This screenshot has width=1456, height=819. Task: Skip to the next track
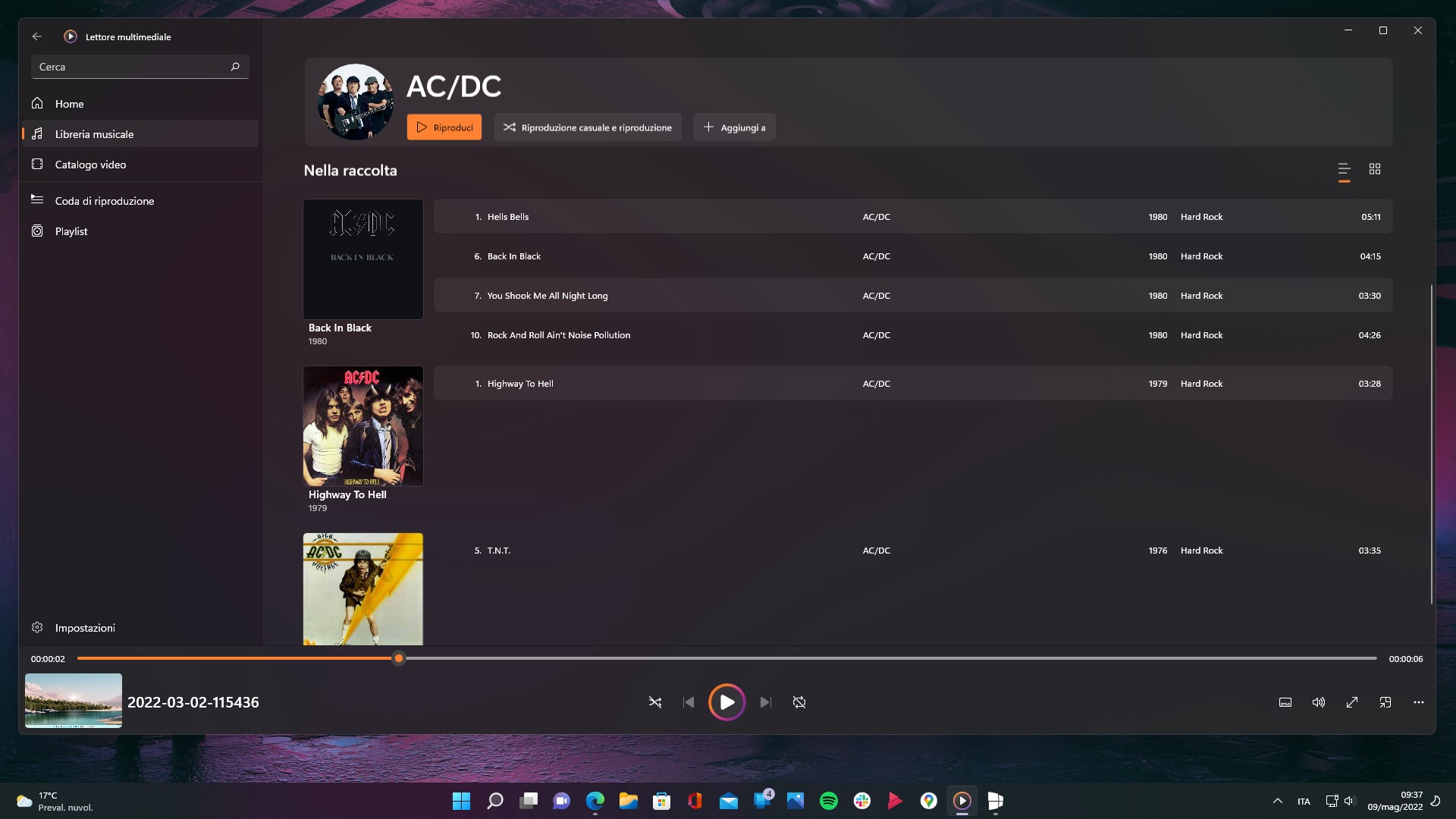[x=766, y=702]
